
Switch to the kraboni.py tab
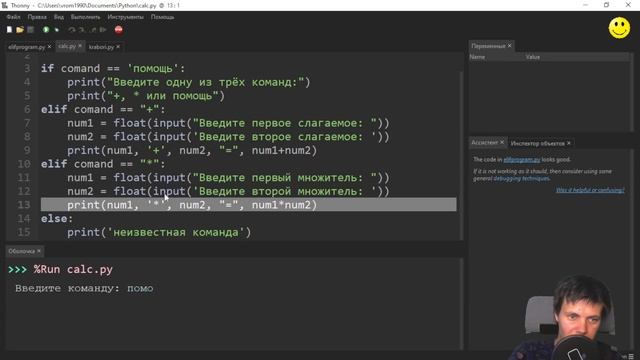tap(101, 47)
